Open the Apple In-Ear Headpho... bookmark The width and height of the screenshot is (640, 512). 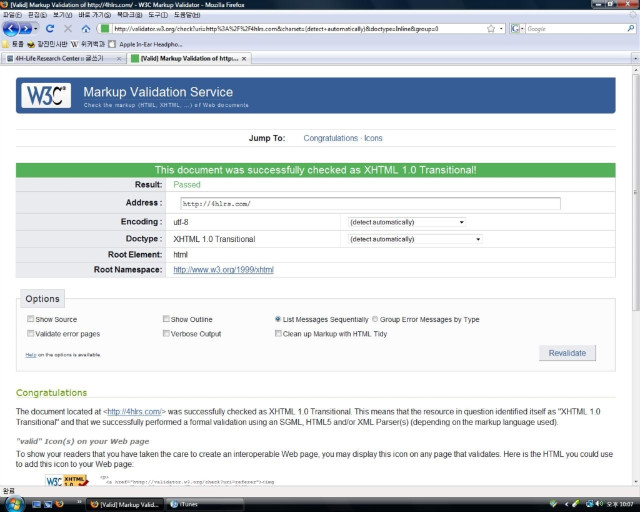[x=146, y=44]
